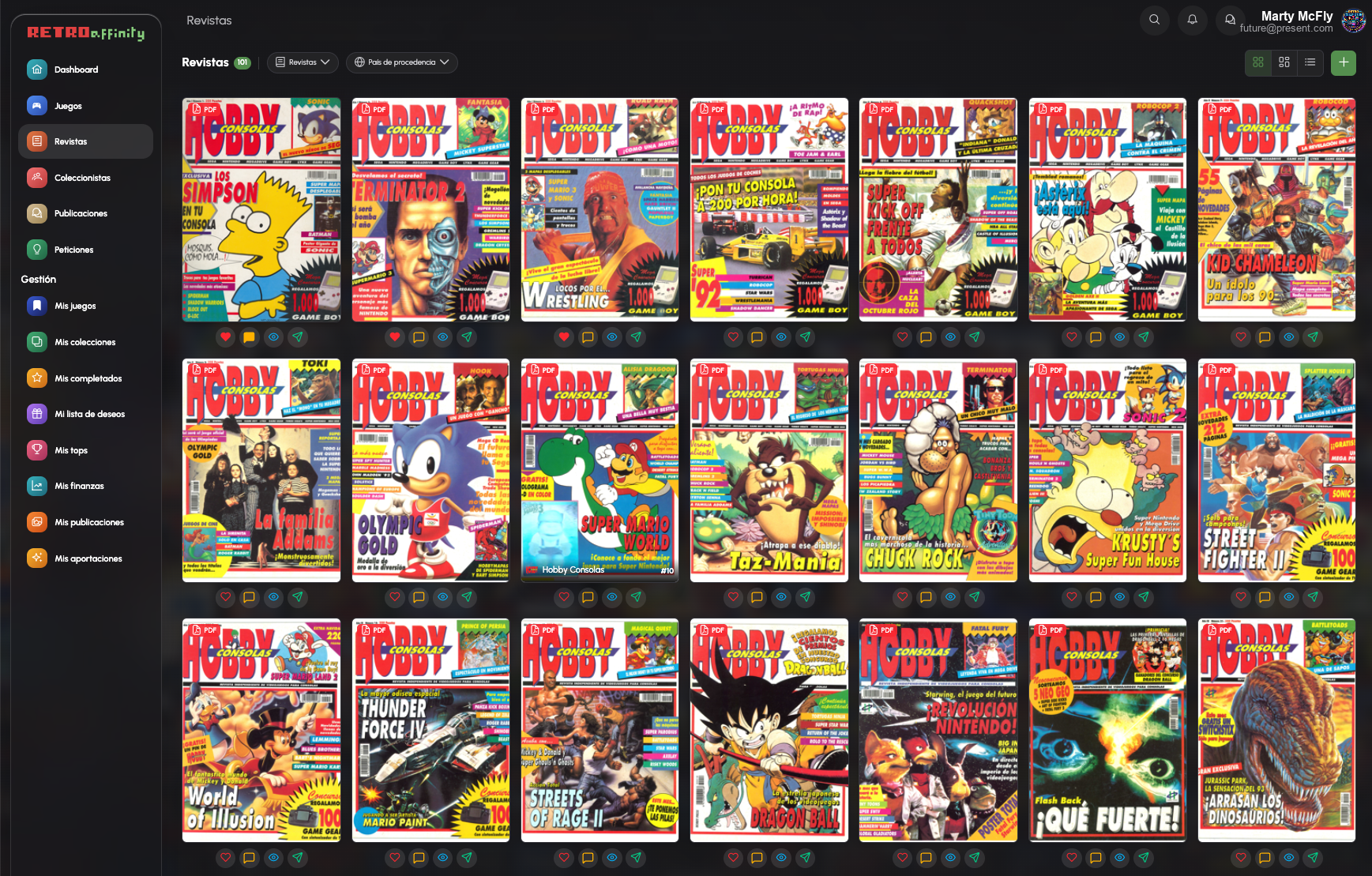
Task: Add a new magazine with the green plus button
Action: pyautogui.click(x=1344, y=62)
